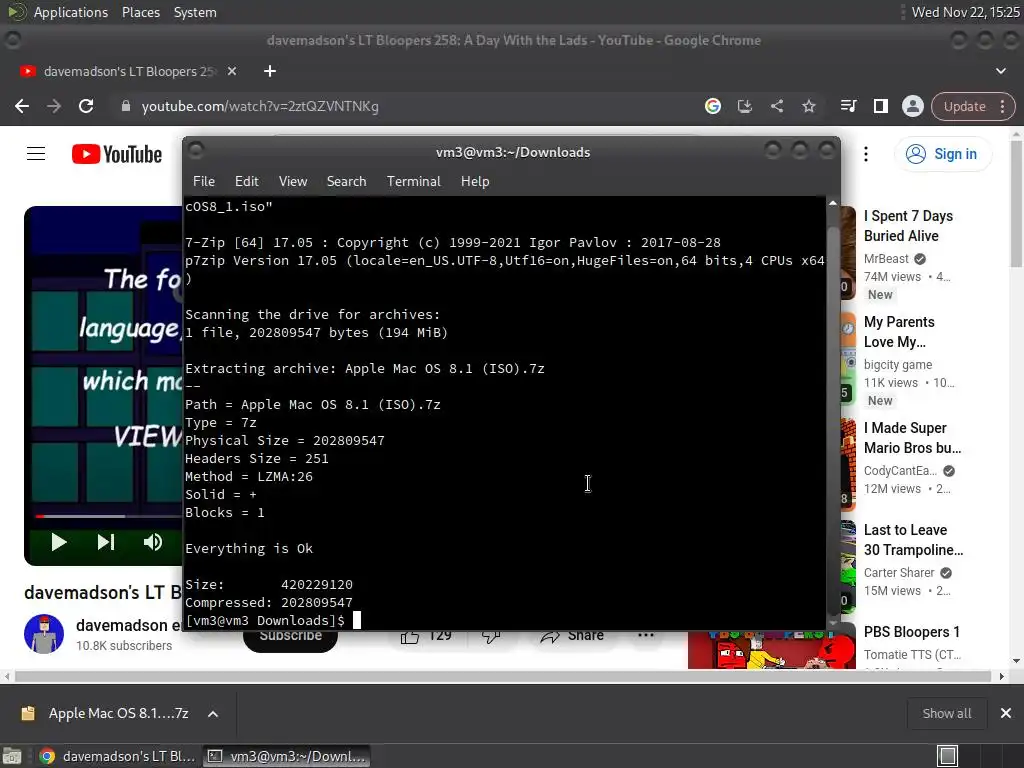This screenshot has width=1024, height=768.
Task: Open YouTube settings three-dot menu
Action: (866, 154)
